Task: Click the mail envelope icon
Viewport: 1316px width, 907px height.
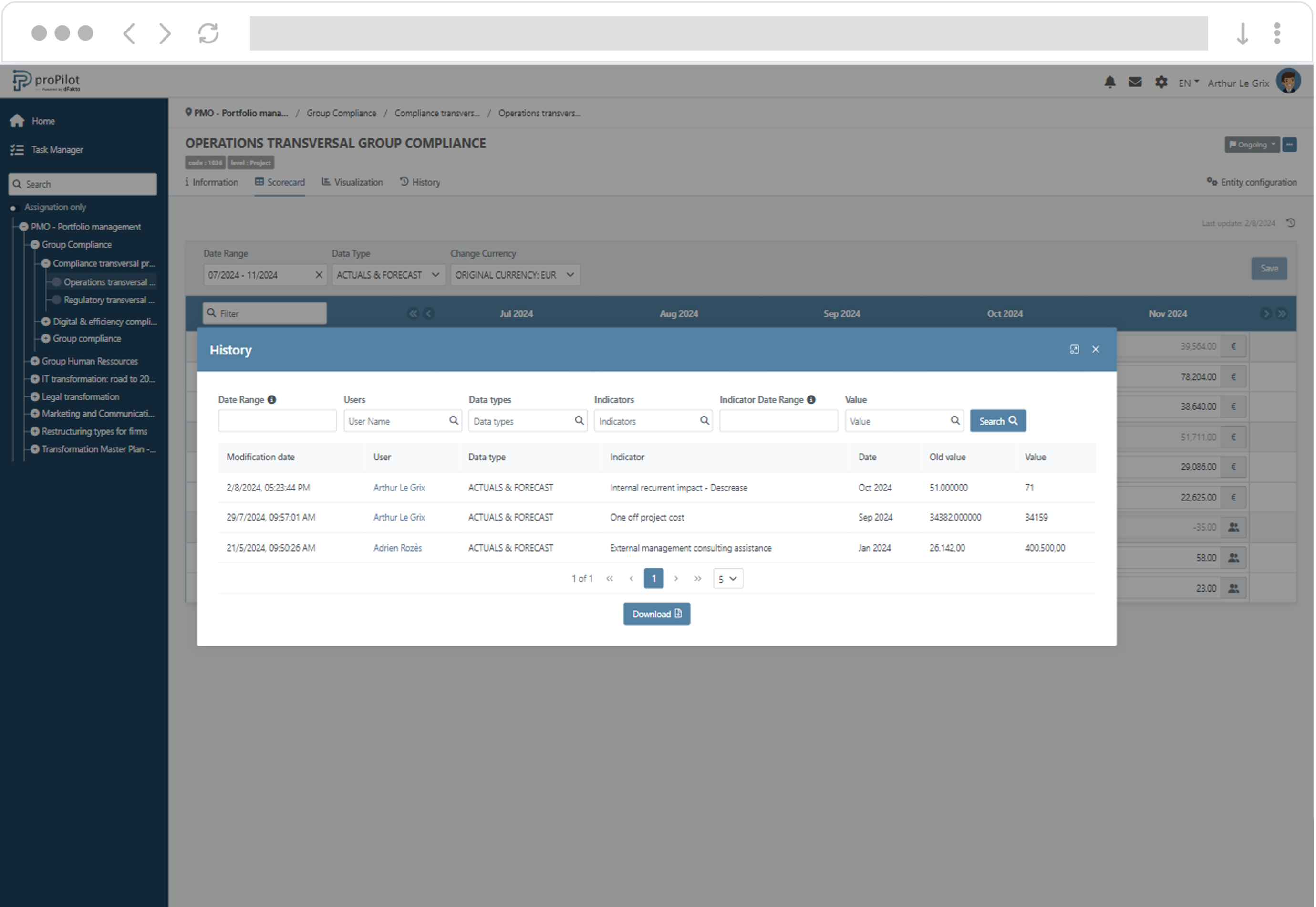Action: coord(1135,82)
